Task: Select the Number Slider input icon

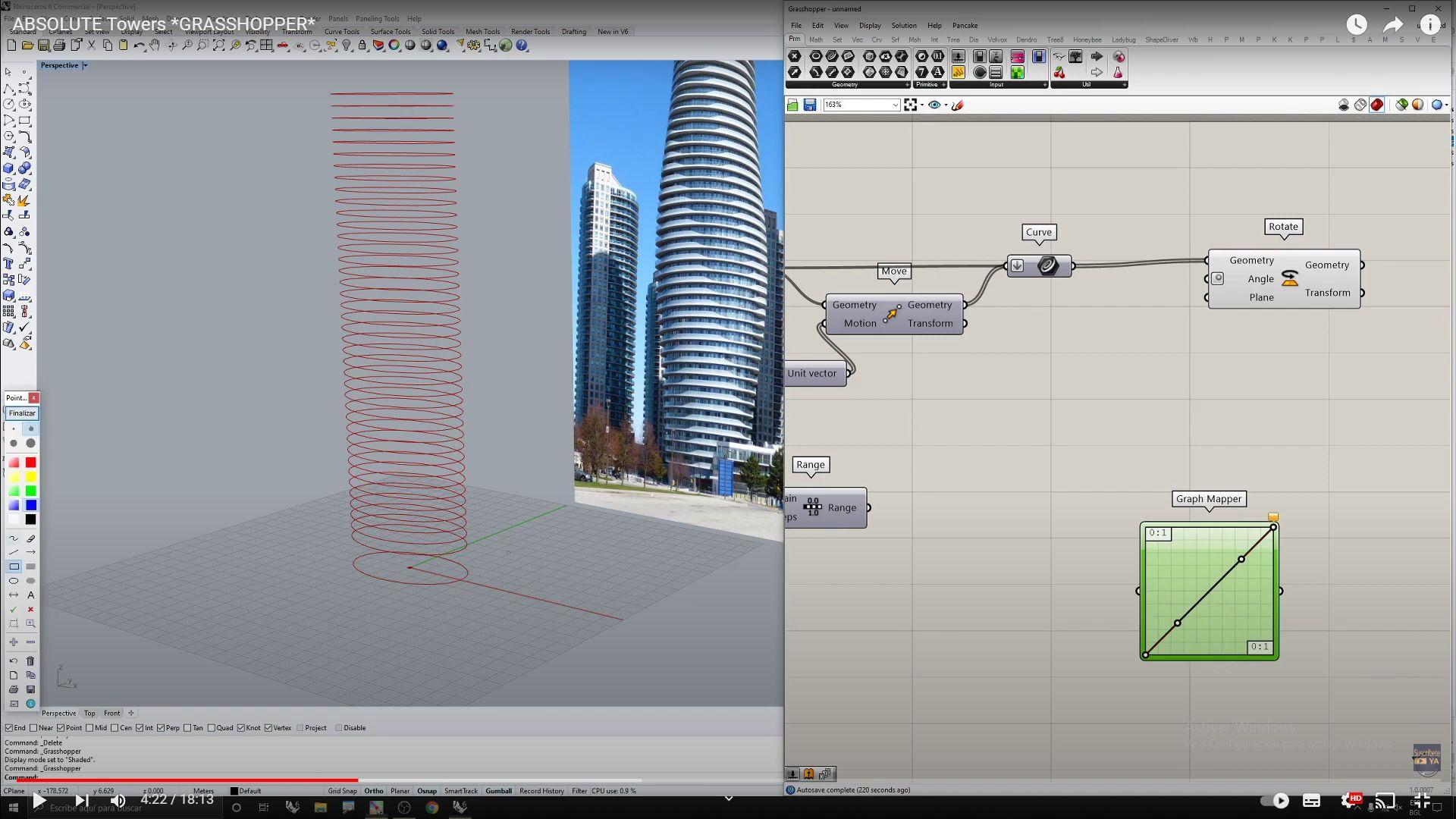Action: pyautogui.click(x=959, y=56)
